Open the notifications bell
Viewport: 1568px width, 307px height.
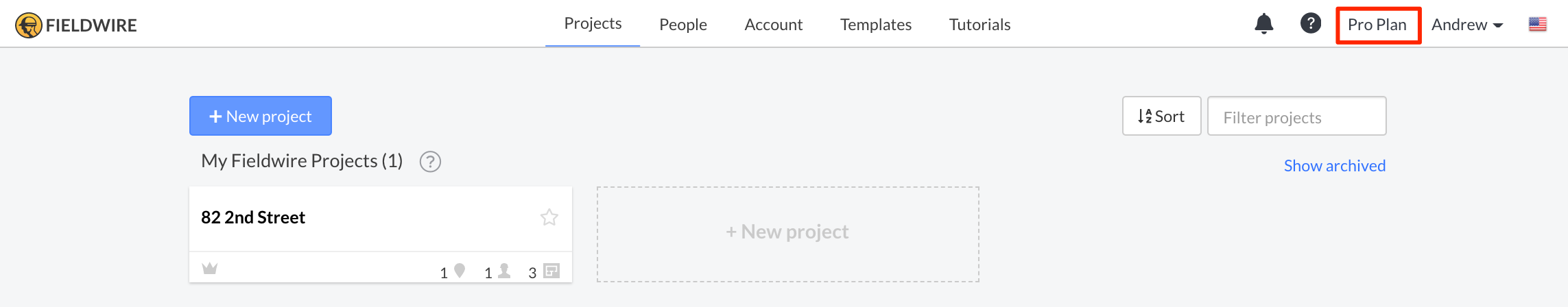click(x=1263, y=24)
